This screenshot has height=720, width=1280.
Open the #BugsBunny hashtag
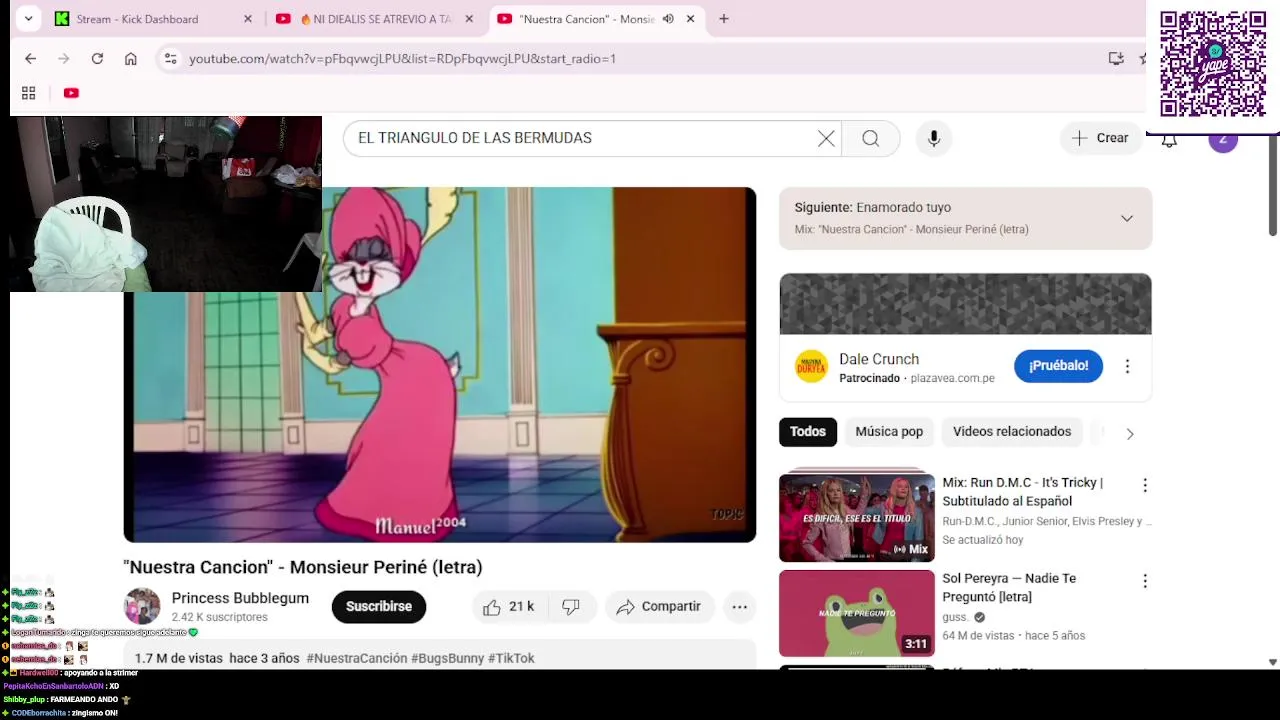[447, 658]
